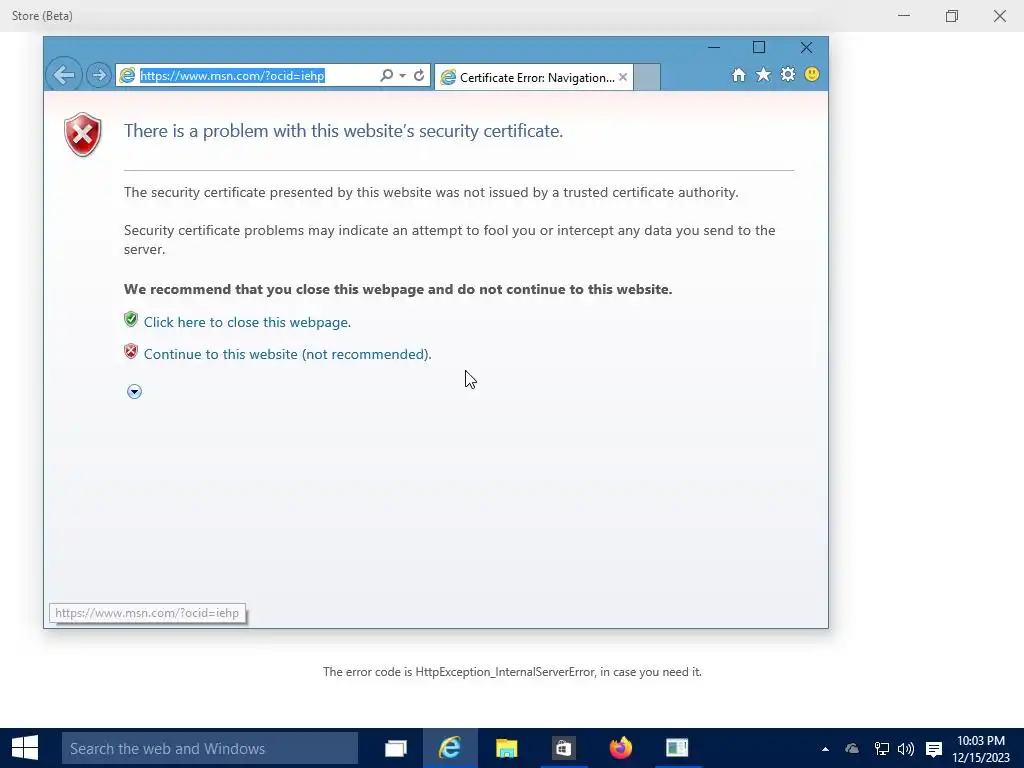
Task: Click the Internet Explorer taskbar icon
Action: [450, 748]
